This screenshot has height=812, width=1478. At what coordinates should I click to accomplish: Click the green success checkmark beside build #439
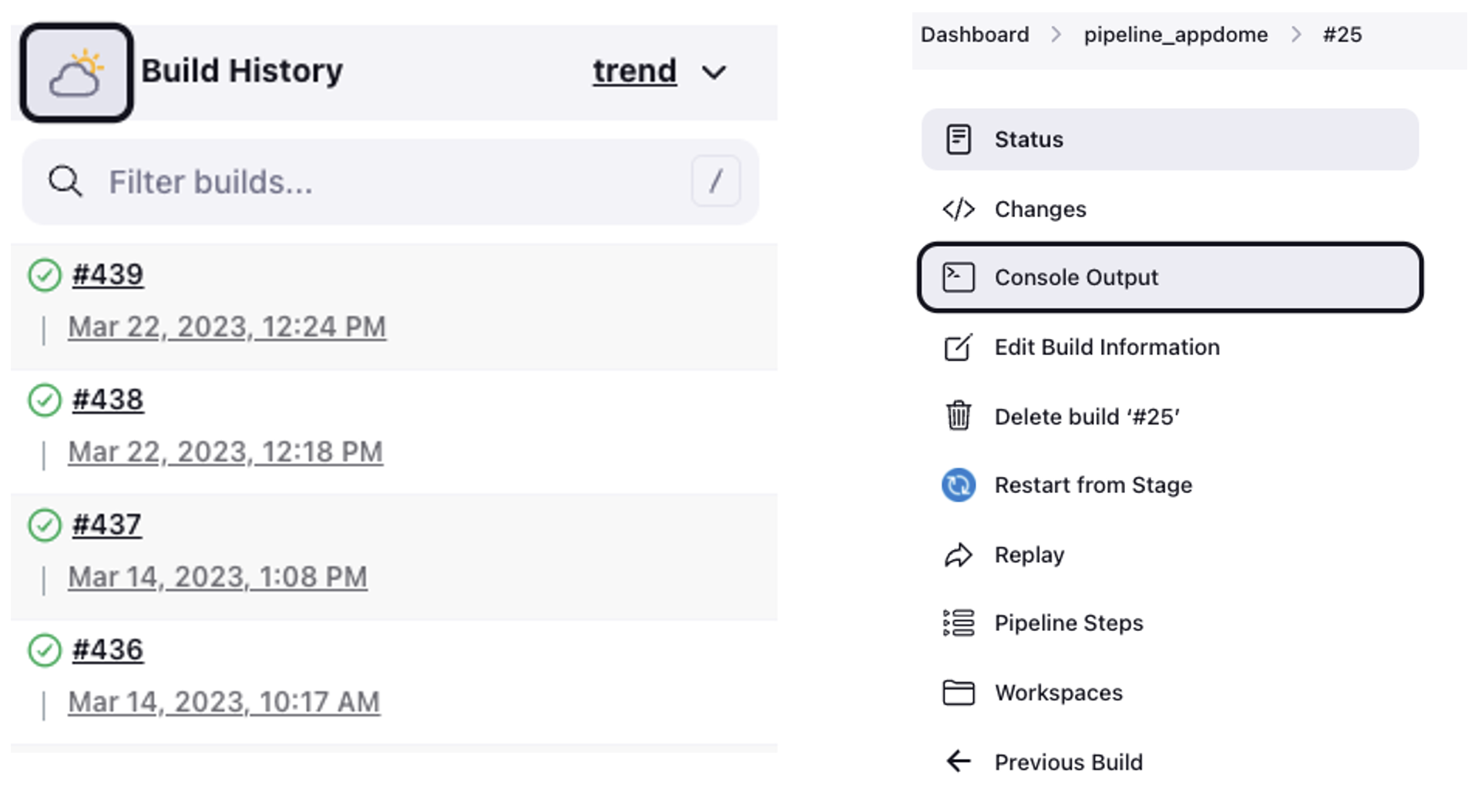pos(45,274)
